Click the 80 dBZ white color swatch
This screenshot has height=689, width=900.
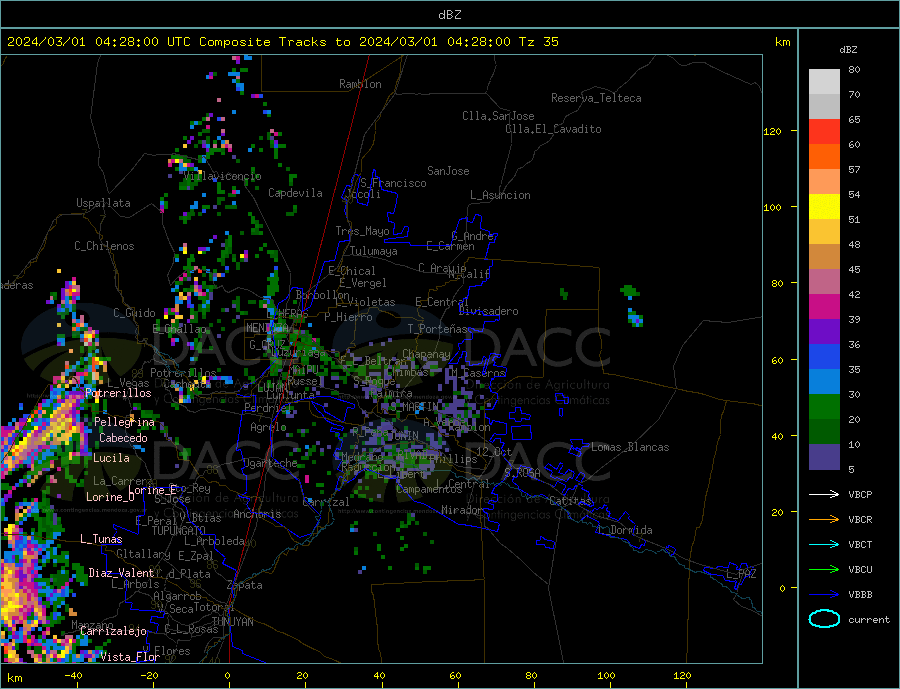pos(824,82)
